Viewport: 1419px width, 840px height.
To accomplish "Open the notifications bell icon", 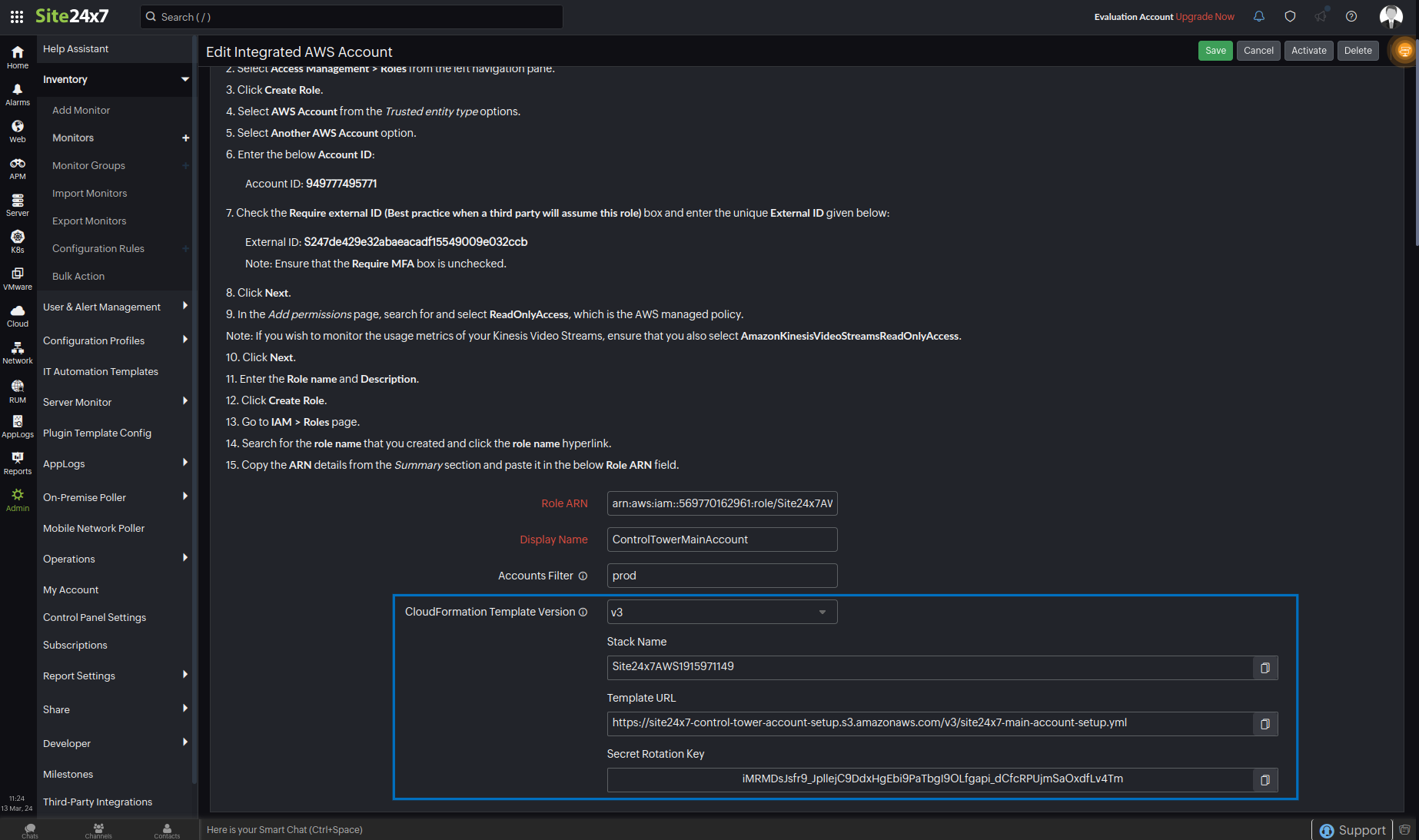I will click(x=1259, y=16).
